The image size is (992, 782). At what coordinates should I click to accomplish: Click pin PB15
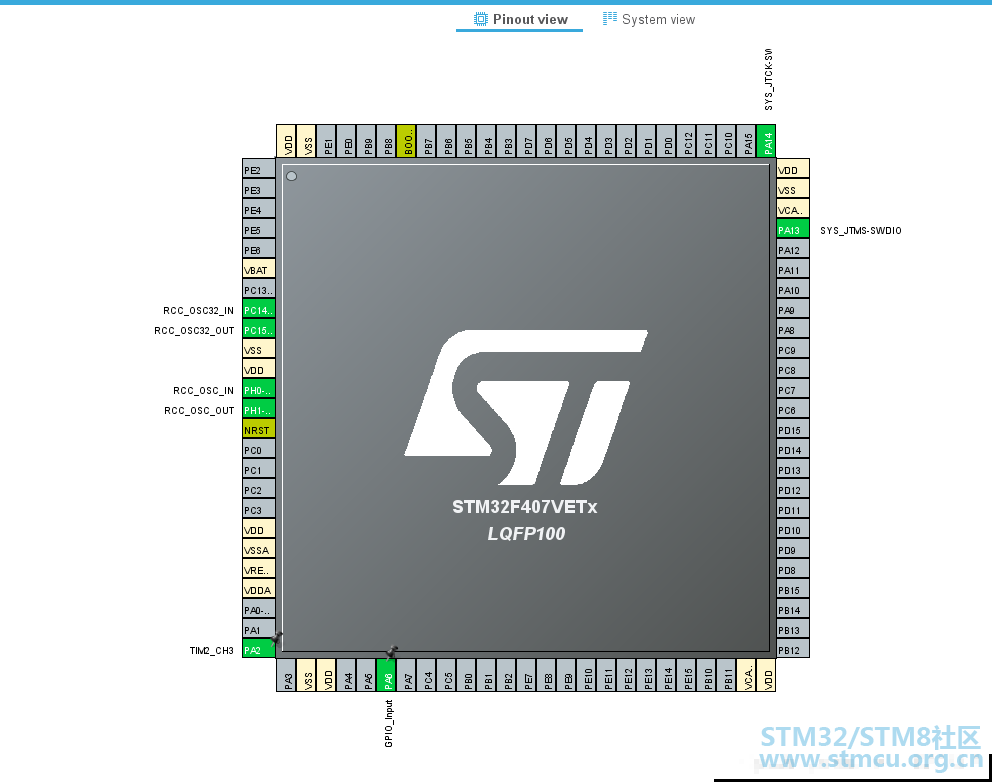pos(793,590)
